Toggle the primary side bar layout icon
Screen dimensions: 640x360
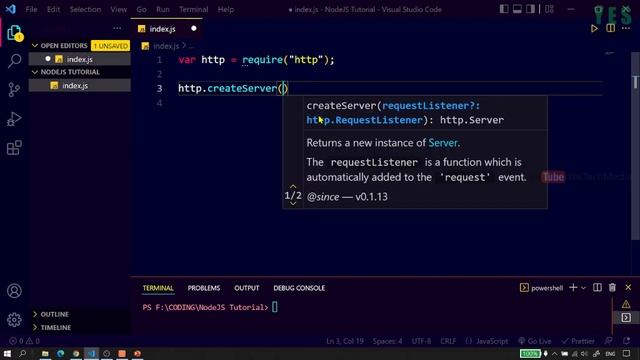[504, 9]
